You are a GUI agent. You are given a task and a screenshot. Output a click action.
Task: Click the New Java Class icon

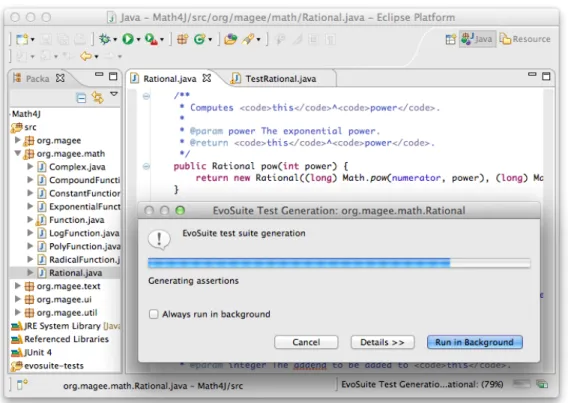(x=199, y=39)
